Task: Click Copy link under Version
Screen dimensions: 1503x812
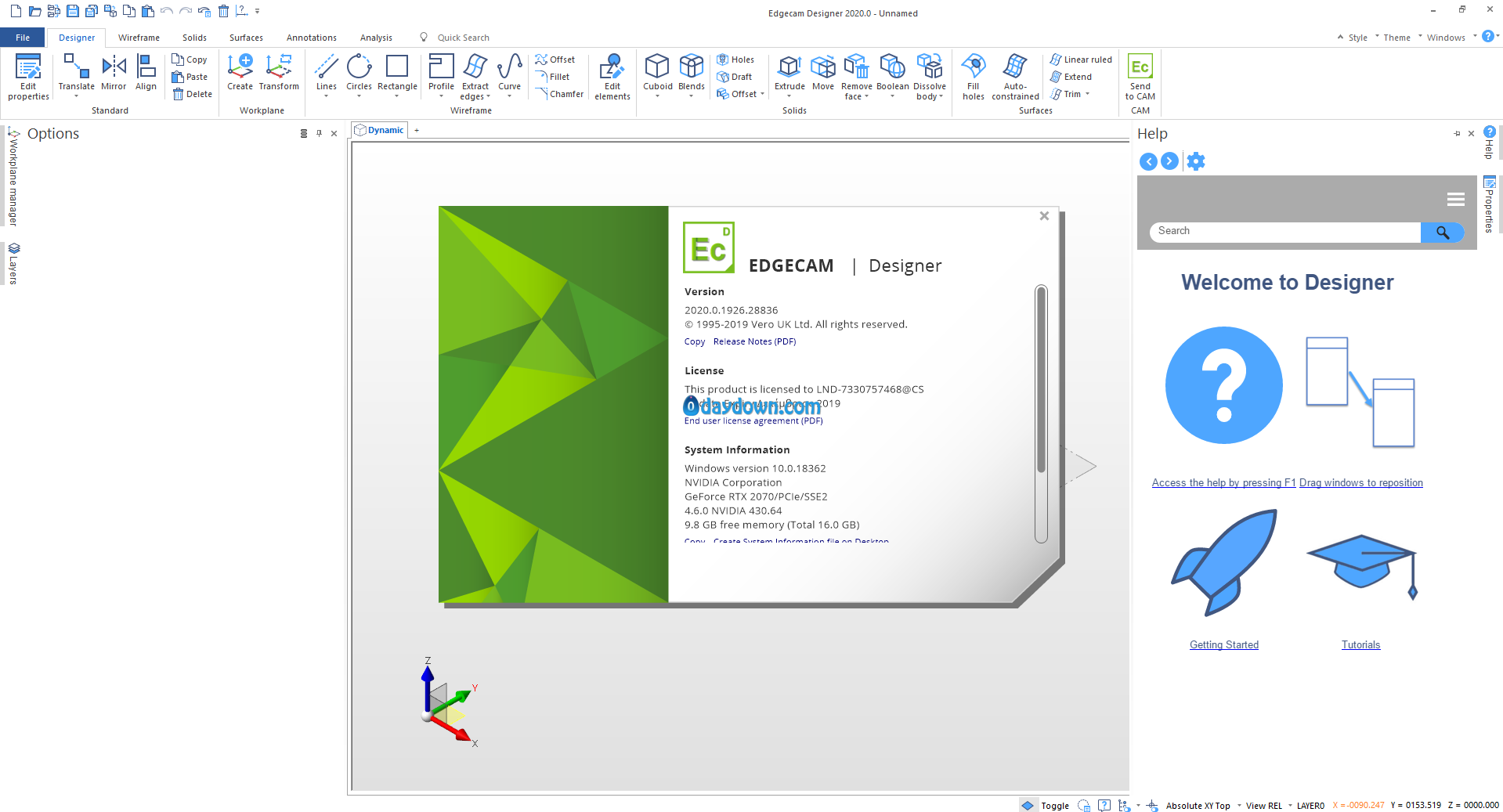Action: (x=695, y=341)
